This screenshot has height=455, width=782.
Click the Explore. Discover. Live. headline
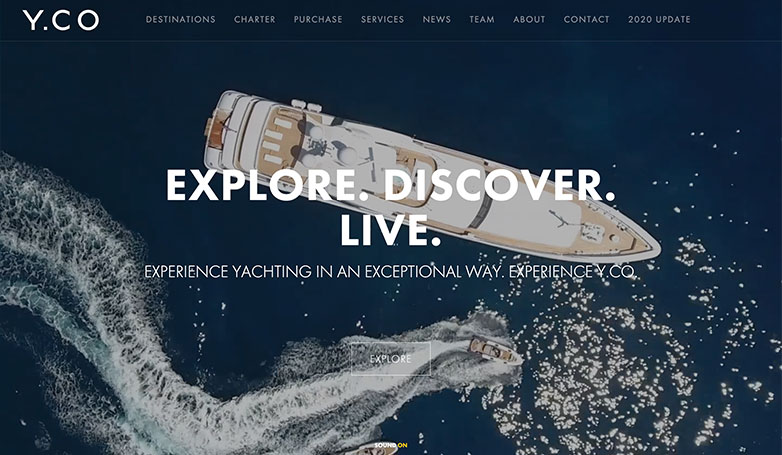point(391,207)
